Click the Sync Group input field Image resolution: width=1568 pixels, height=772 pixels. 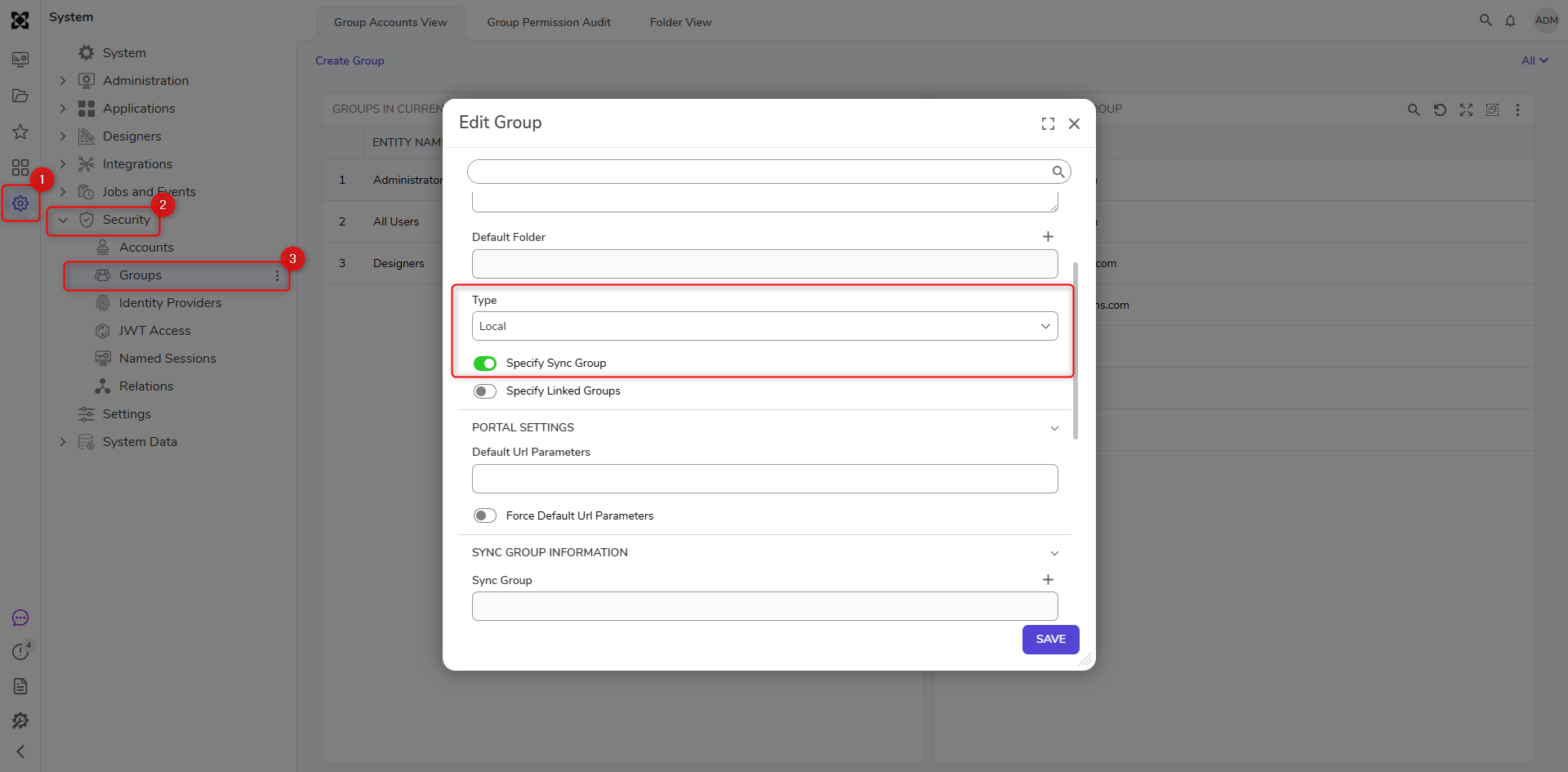[x=765, y=606]
